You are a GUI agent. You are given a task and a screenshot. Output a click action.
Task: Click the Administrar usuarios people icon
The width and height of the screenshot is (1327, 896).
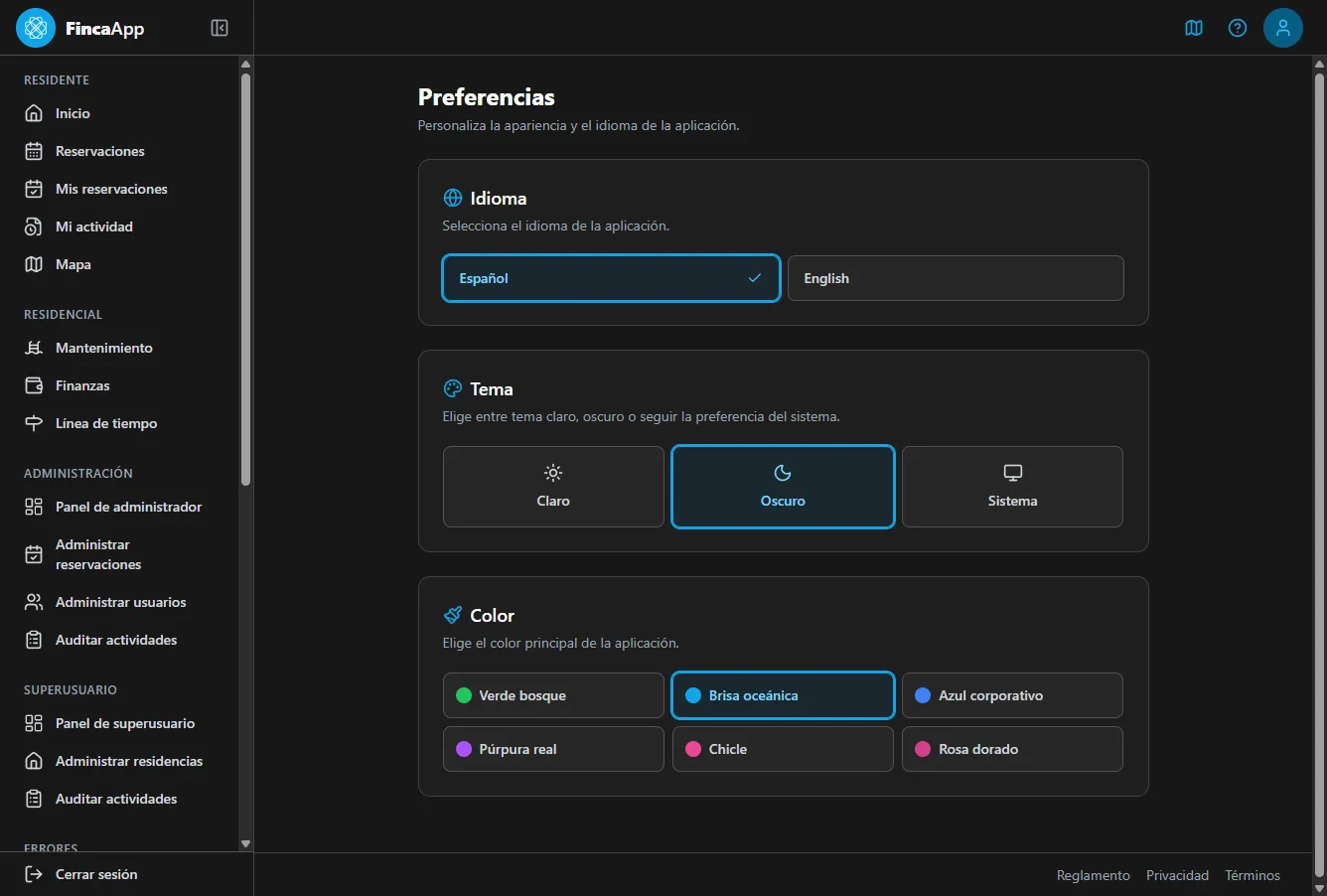34,602
